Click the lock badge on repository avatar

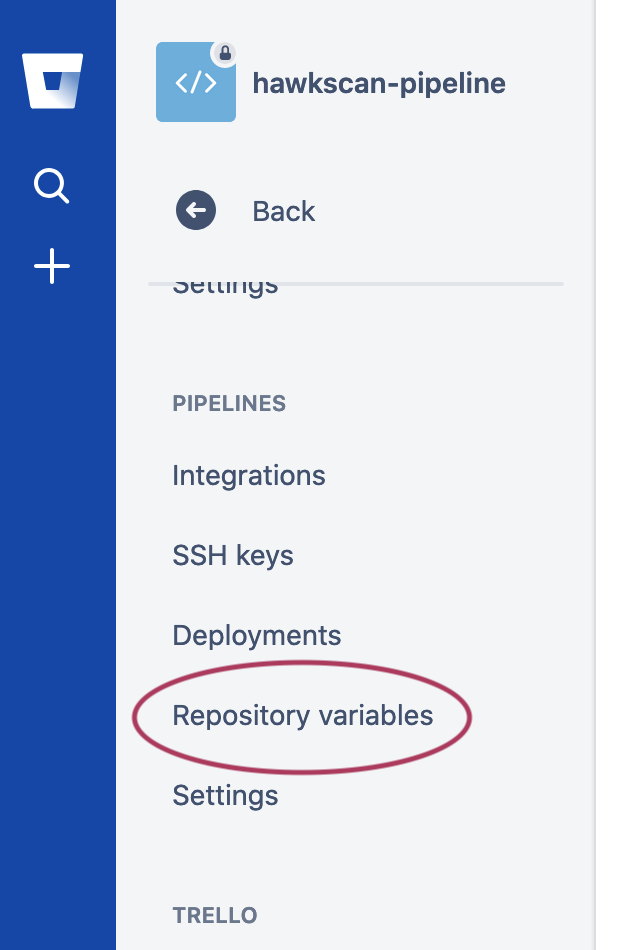[225, 53]
